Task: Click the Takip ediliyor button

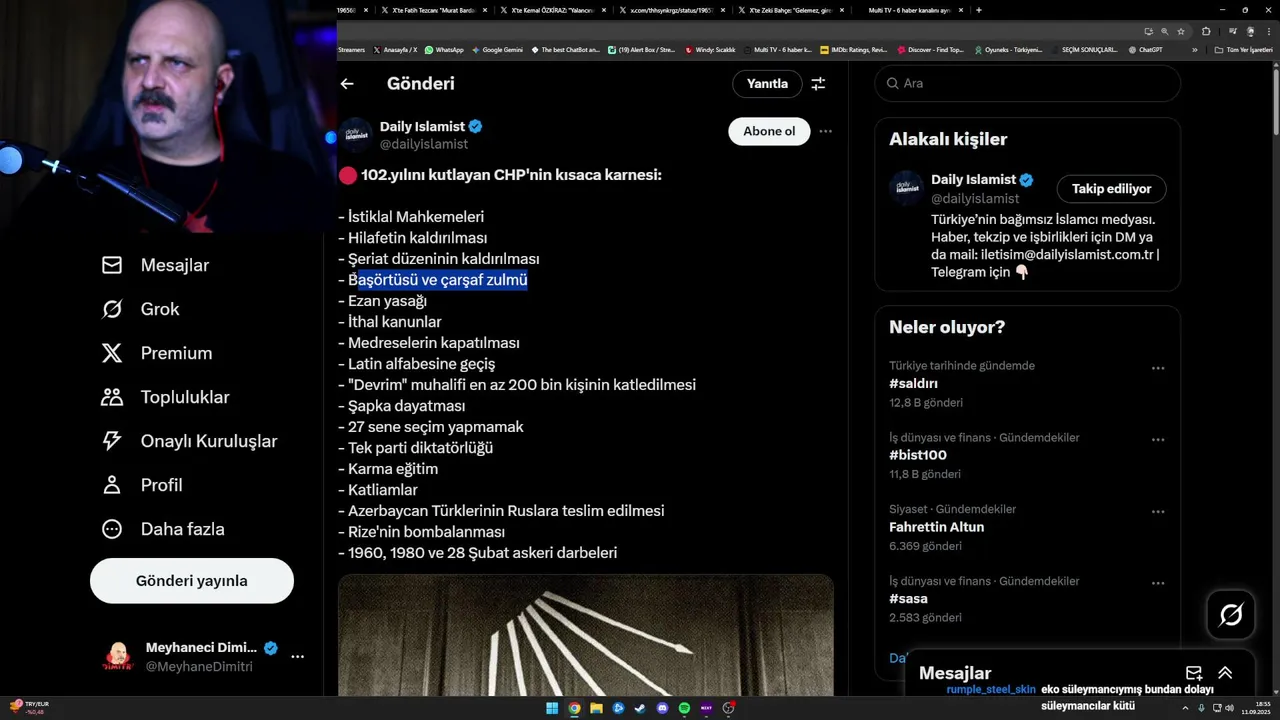Action: tap(1111, 188)
